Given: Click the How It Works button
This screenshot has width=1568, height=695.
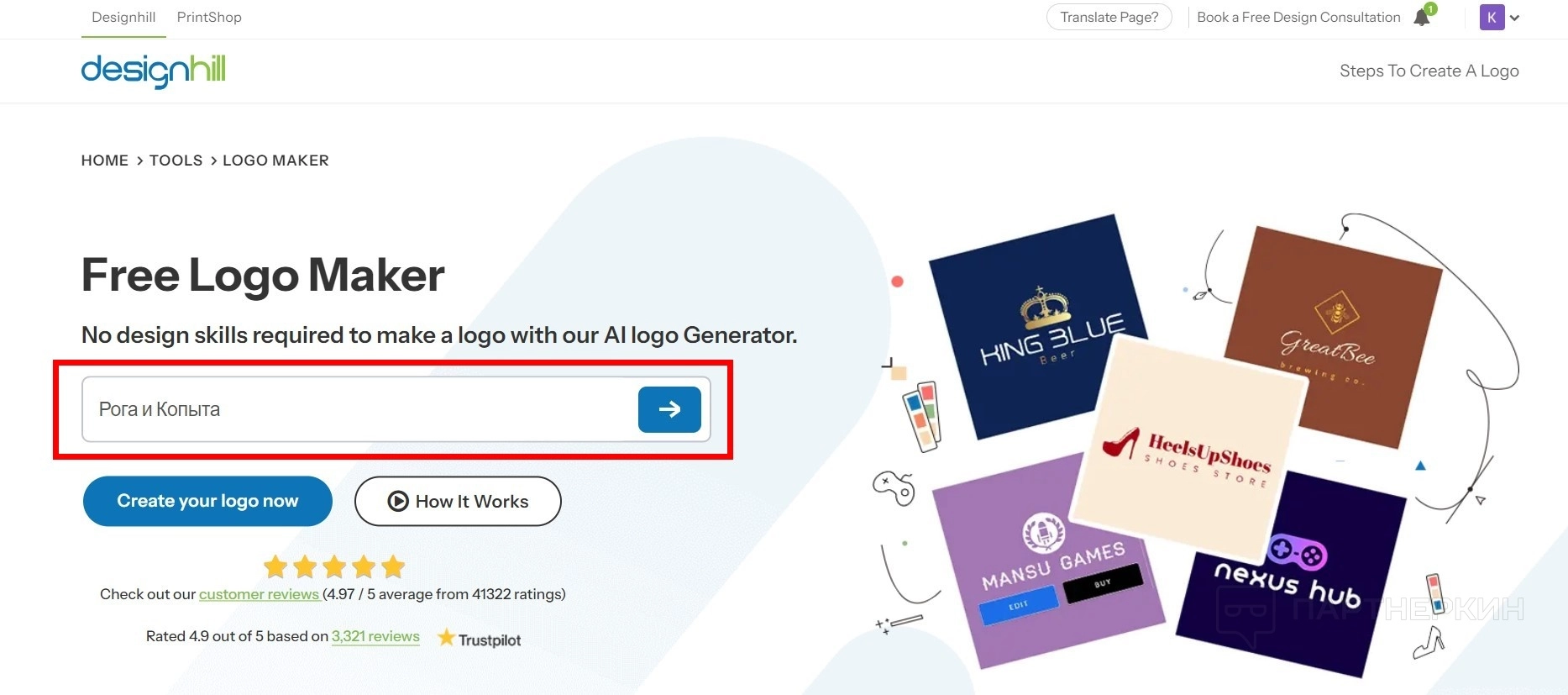Looking at the screenshot, I should [458, 501].
